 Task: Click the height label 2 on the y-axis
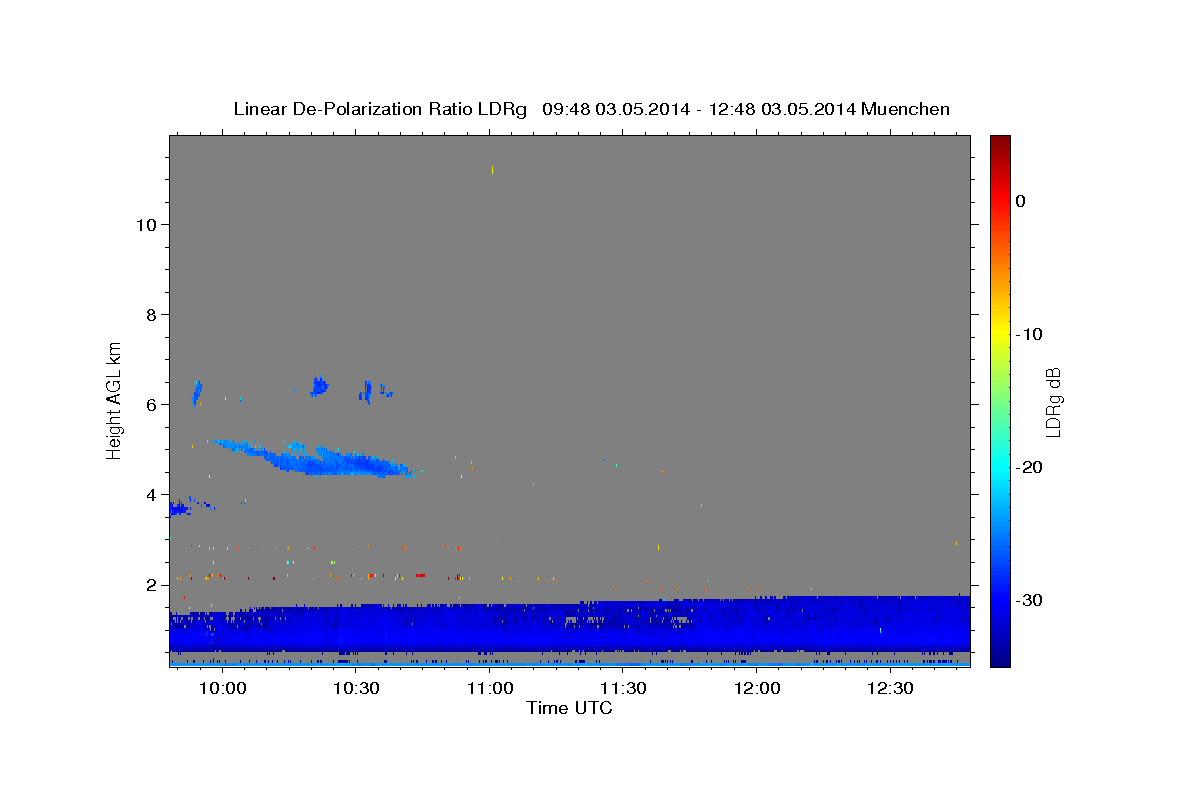pos(151,584)
